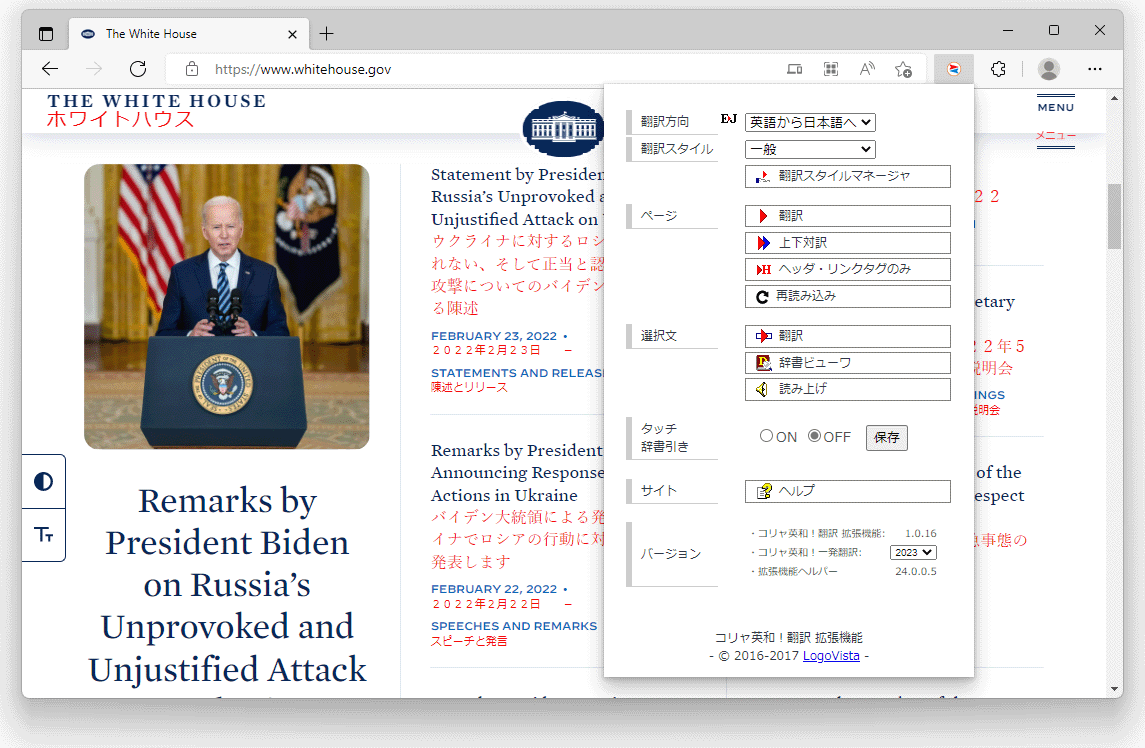
Task: Click the THE WHITE HOUSE site title
Action: tap(157, 101)
